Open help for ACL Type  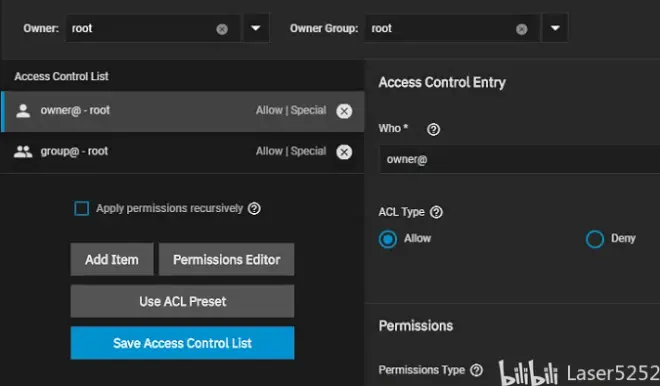[x=436, y=212]
